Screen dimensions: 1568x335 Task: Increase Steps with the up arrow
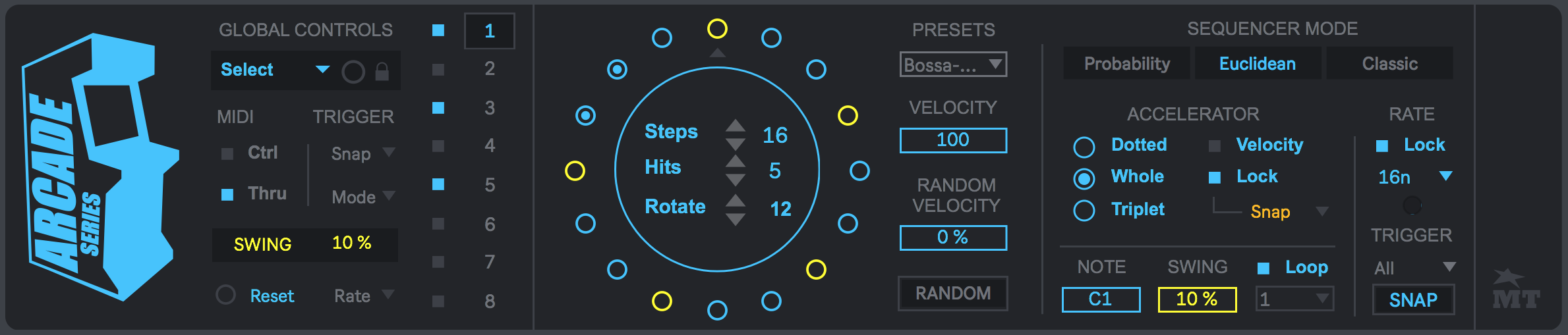point(736,126)
